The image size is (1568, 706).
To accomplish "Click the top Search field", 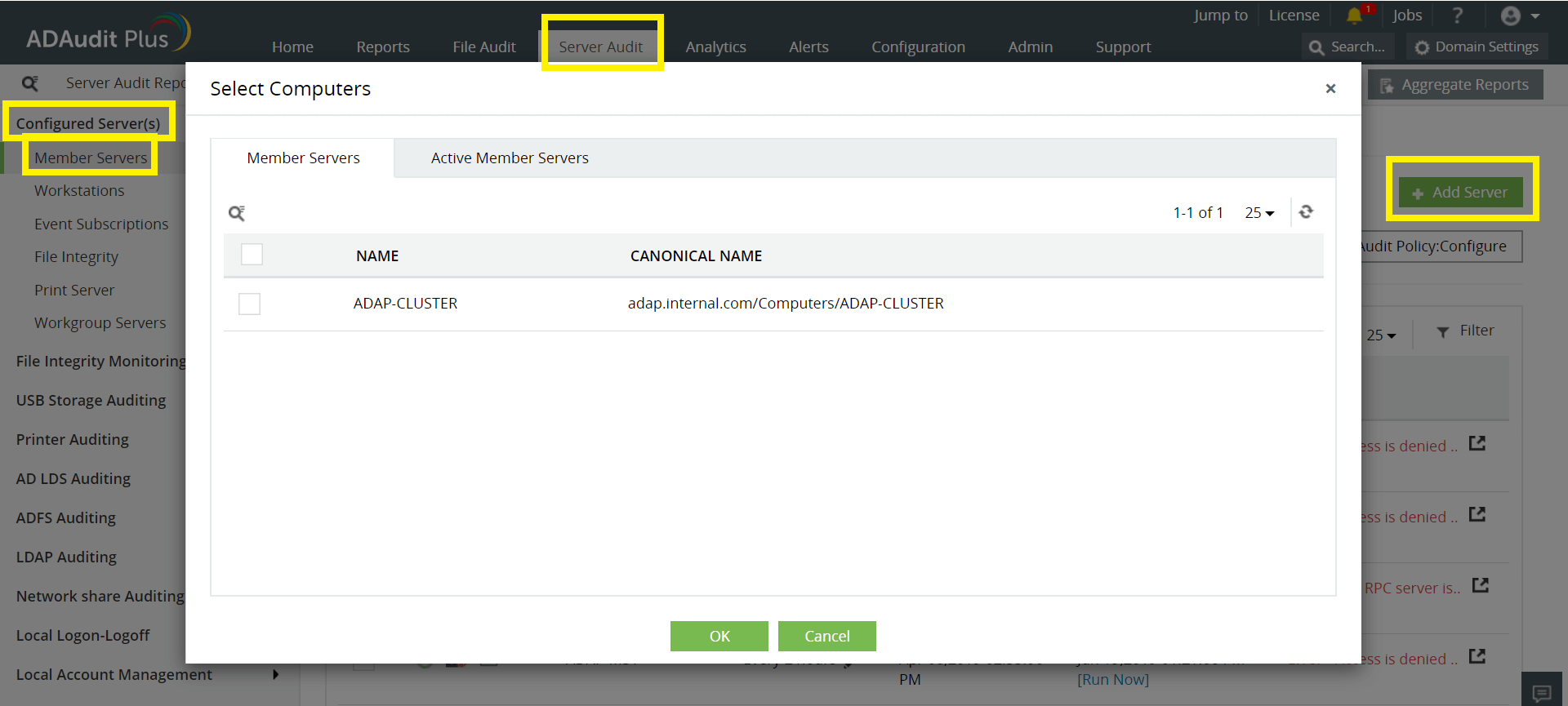I will click(x=1348, y=47).
